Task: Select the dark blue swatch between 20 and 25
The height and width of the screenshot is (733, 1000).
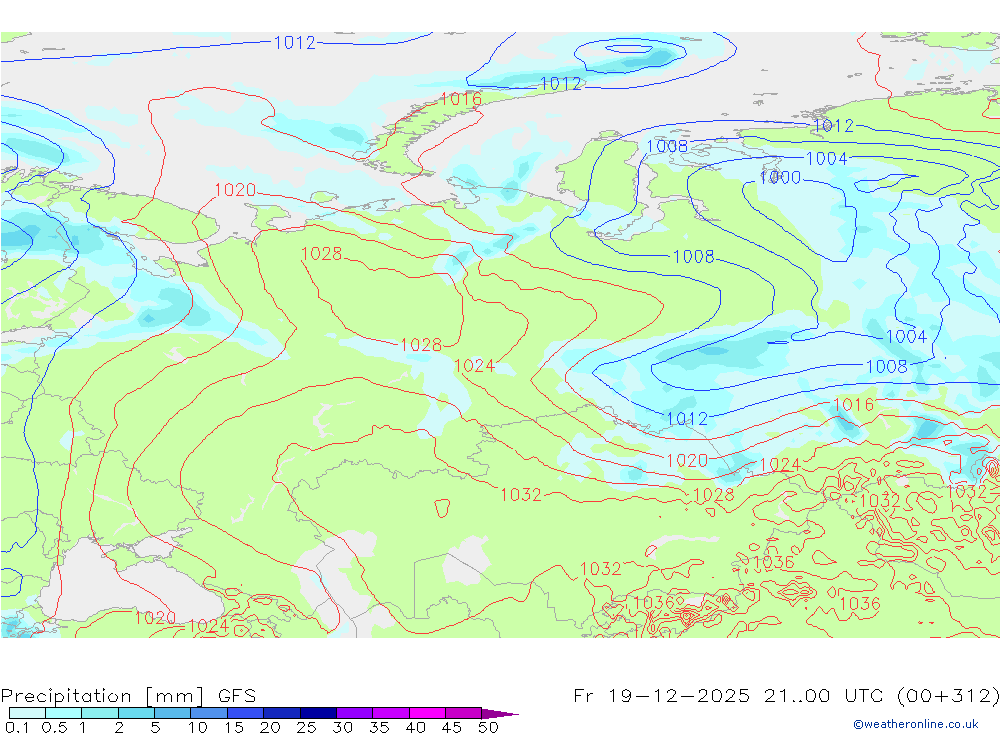Action: (x=282, y=713)
